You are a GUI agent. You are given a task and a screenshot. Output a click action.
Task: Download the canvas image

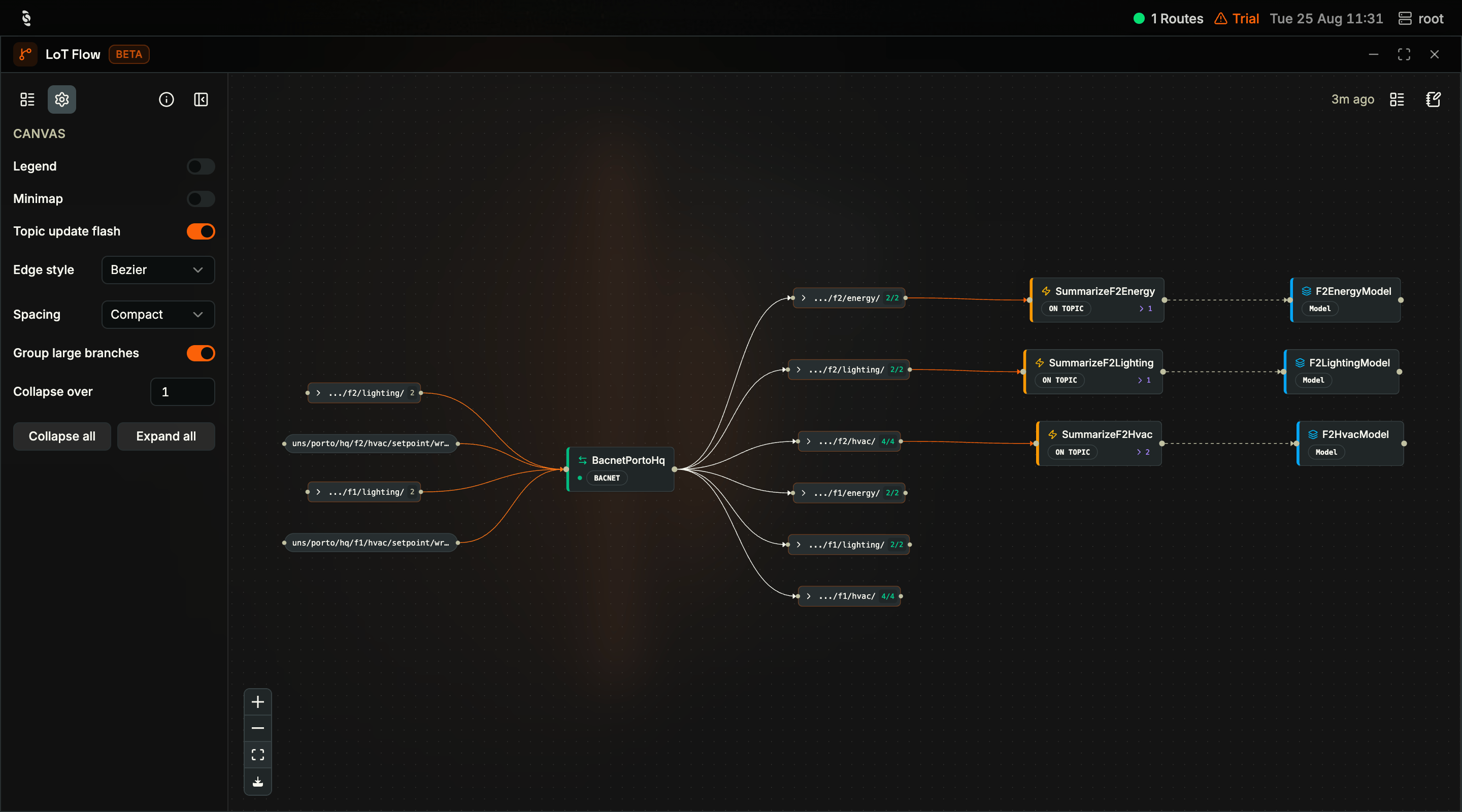(x=258, y=782)
